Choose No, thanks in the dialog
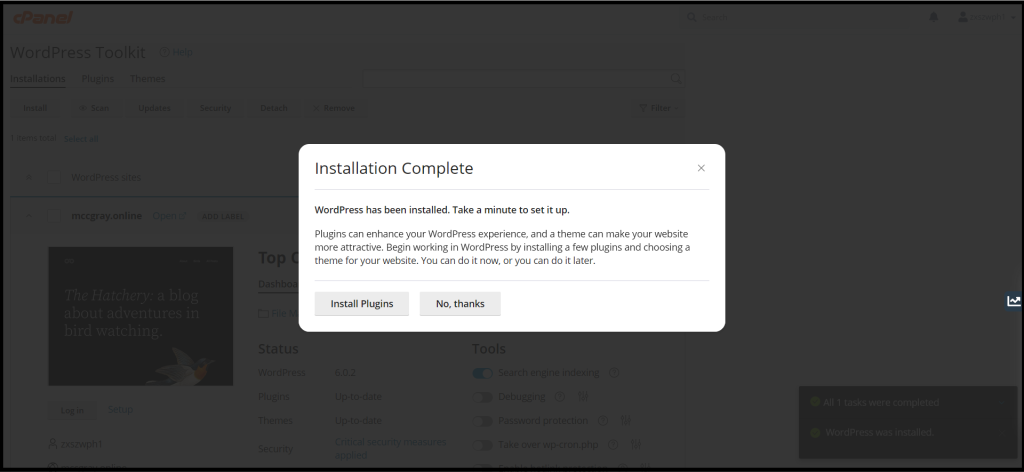Screen dimensions: 1024x472 coord(460,304)
